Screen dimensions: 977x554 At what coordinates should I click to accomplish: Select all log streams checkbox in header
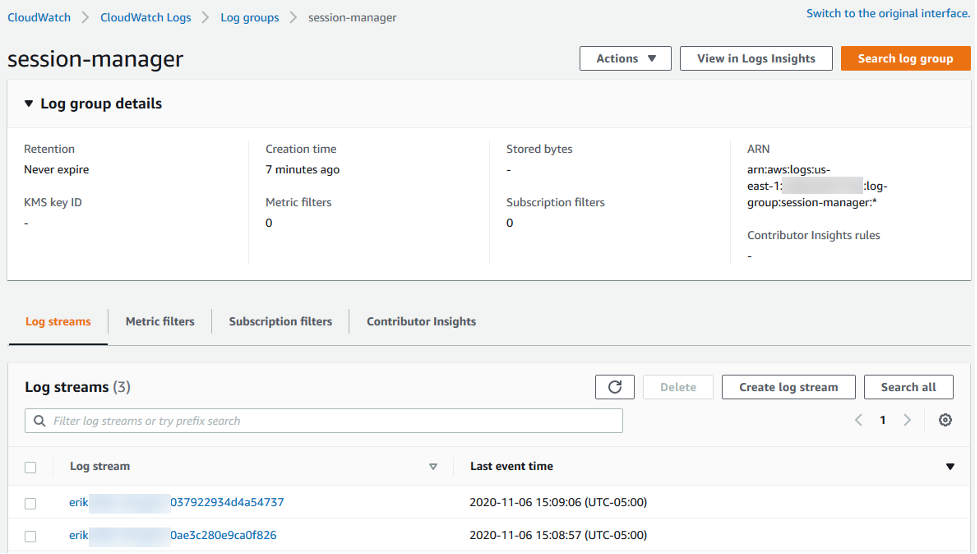[31, 467]
